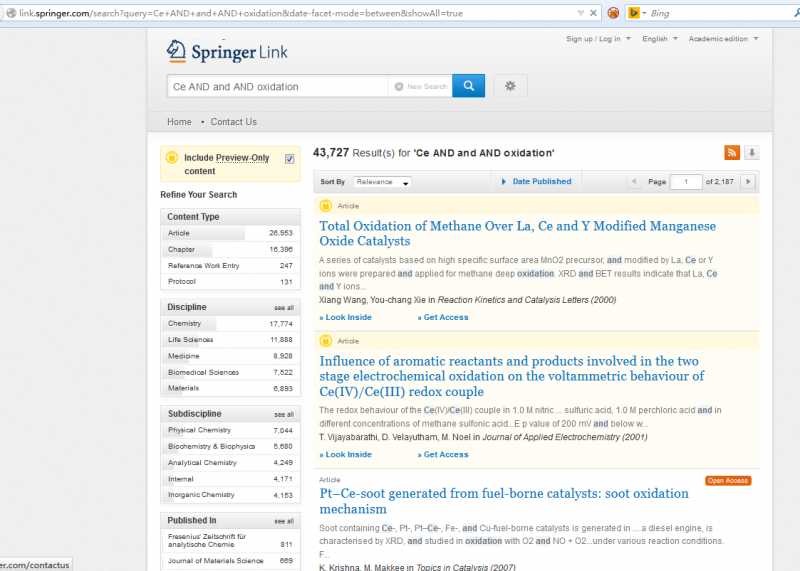Toggle the Include Preview-Only content checkbox

[289, 159]
